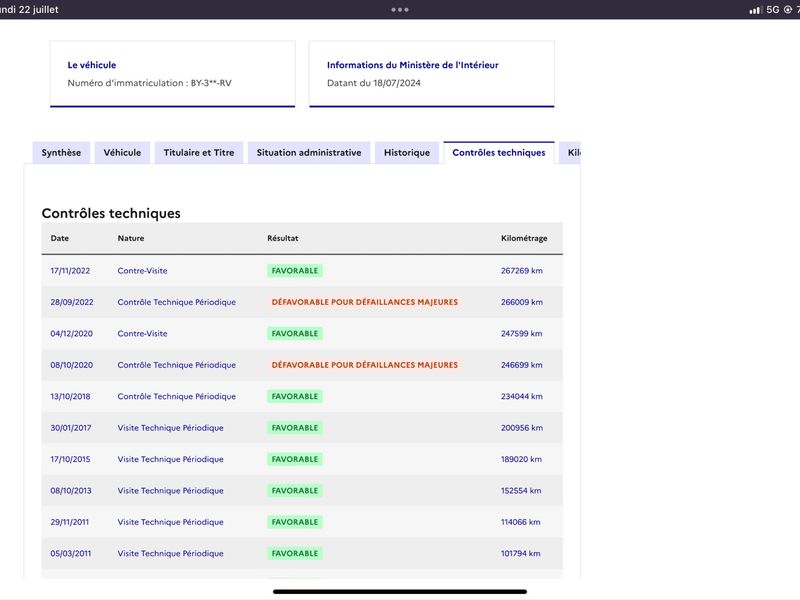The image size is (800, 600).
Task: Select the date 08/10/2020
Action: click(71, 365)
